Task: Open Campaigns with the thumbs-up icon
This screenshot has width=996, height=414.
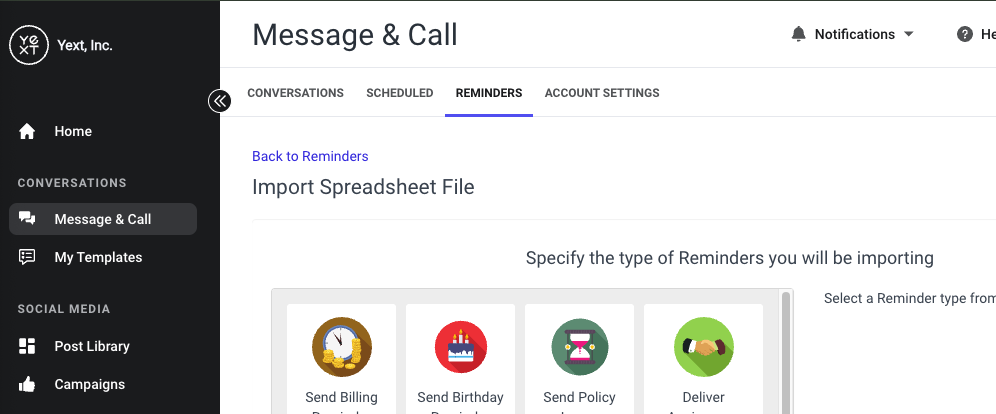Action: [x=27, y=384]
